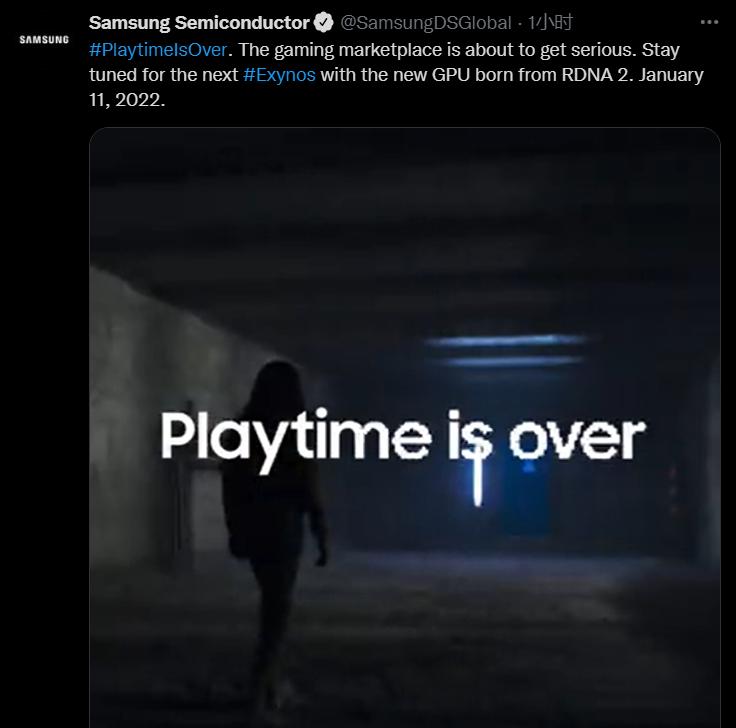
Task: Click the 'Playtime is over' caption in video
Action: tap(403, 437)
